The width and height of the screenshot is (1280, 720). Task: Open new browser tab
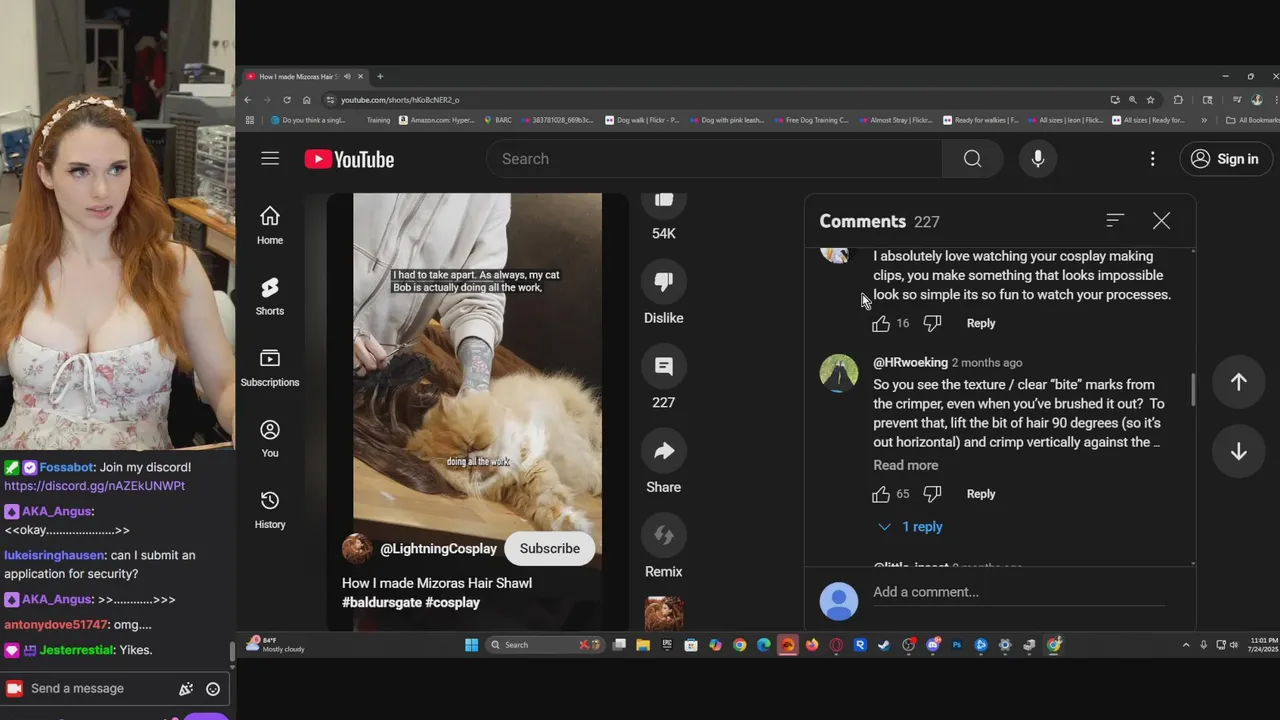point(380,76)
